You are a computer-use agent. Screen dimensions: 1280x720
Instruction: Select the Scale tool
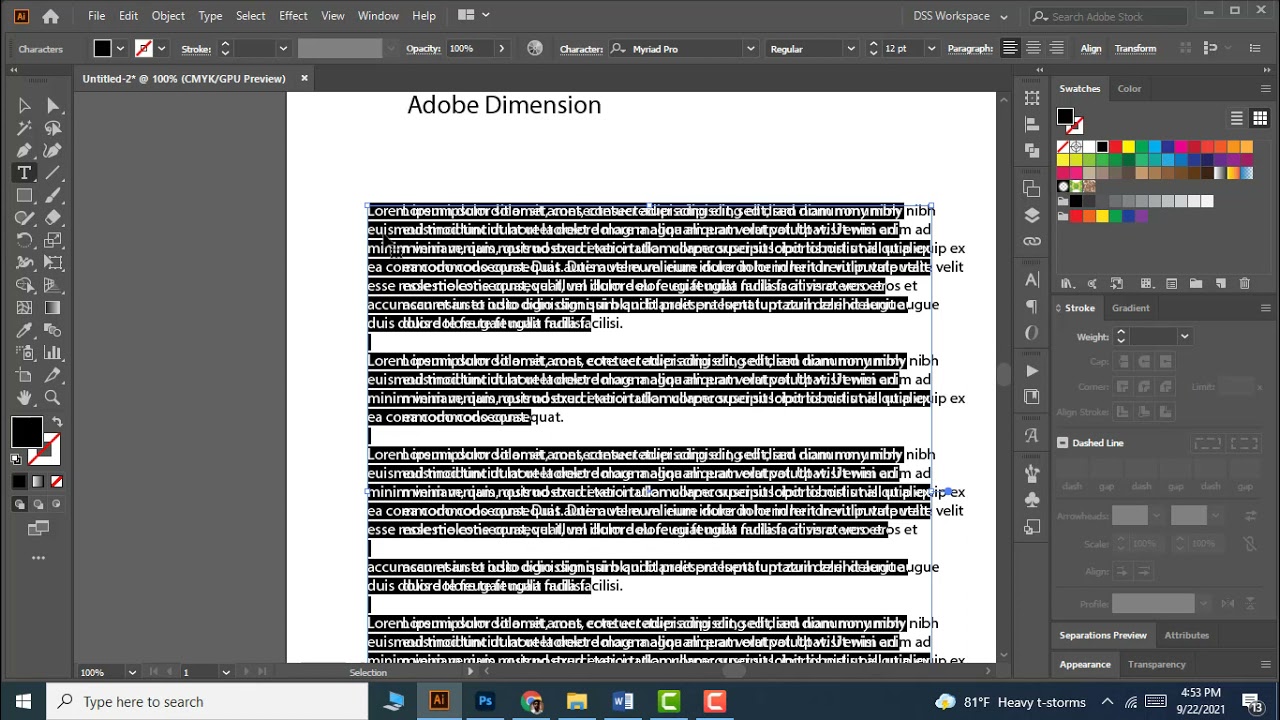tap(53, 241)
